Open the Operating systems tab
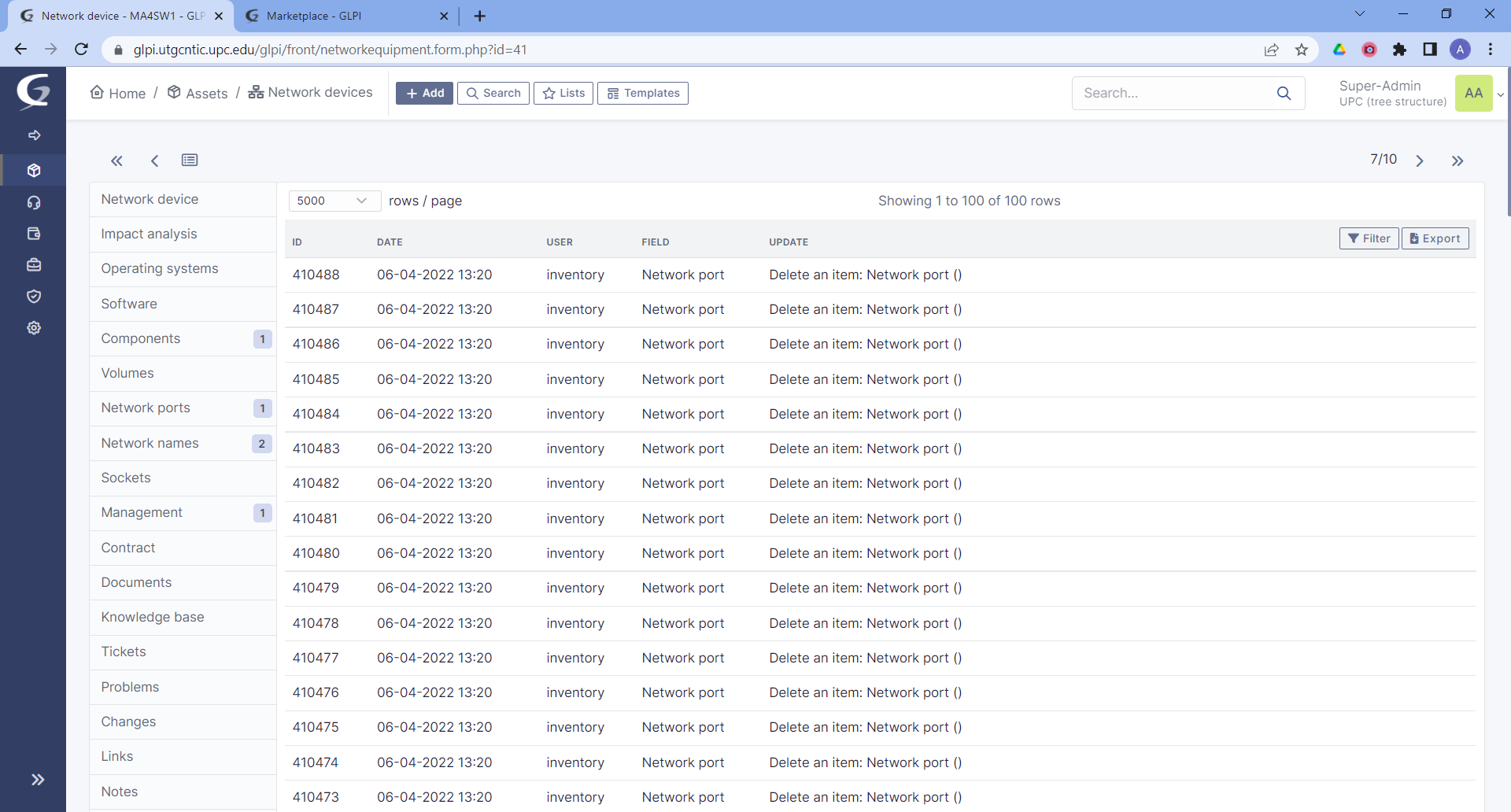 183,269
